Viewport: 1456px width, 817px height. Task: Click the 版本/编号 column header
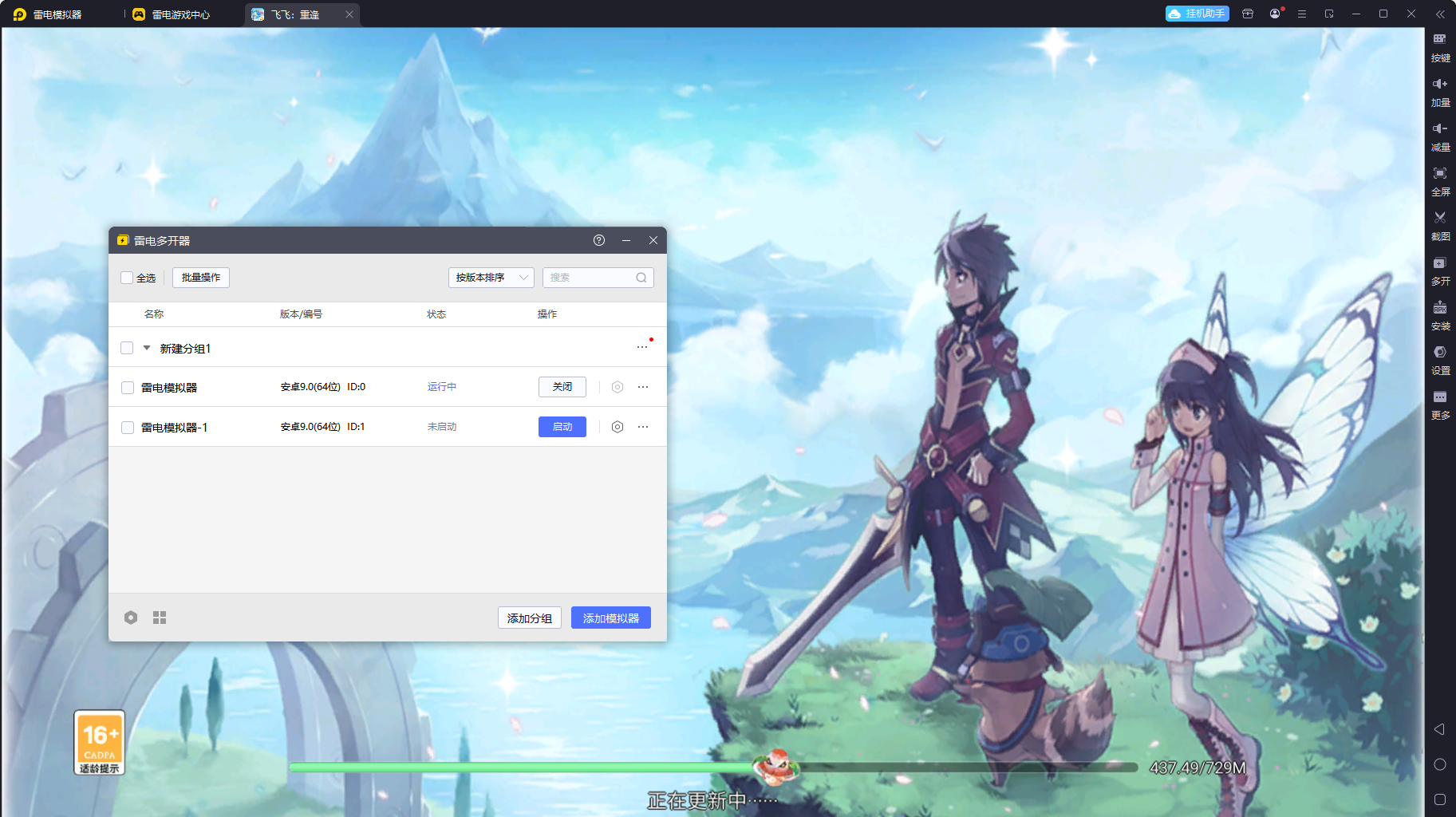(x=302, y=314)
